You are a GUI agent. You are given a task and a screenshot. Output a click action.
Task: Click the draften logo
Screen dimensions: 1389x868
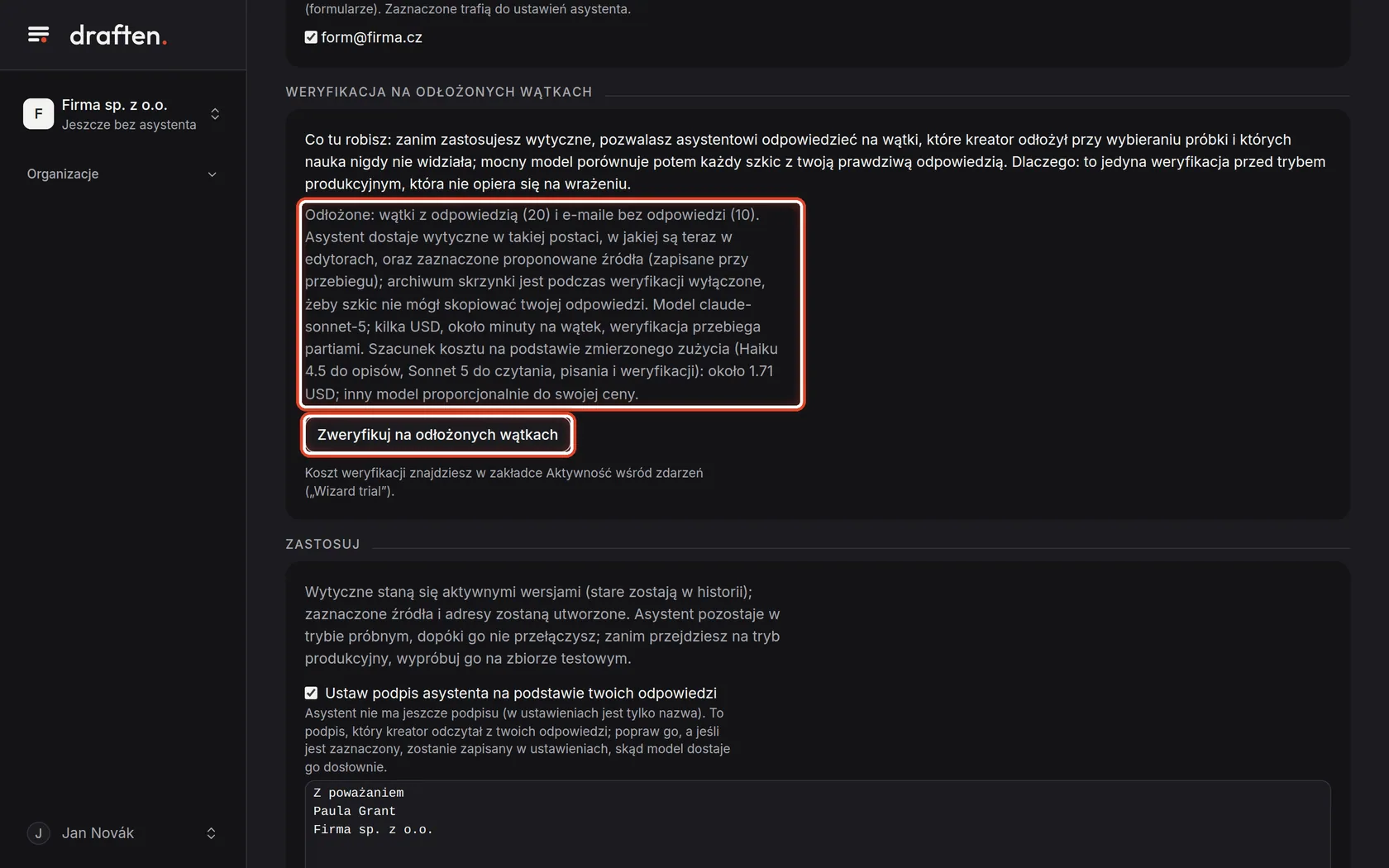(x=118, y=36)
